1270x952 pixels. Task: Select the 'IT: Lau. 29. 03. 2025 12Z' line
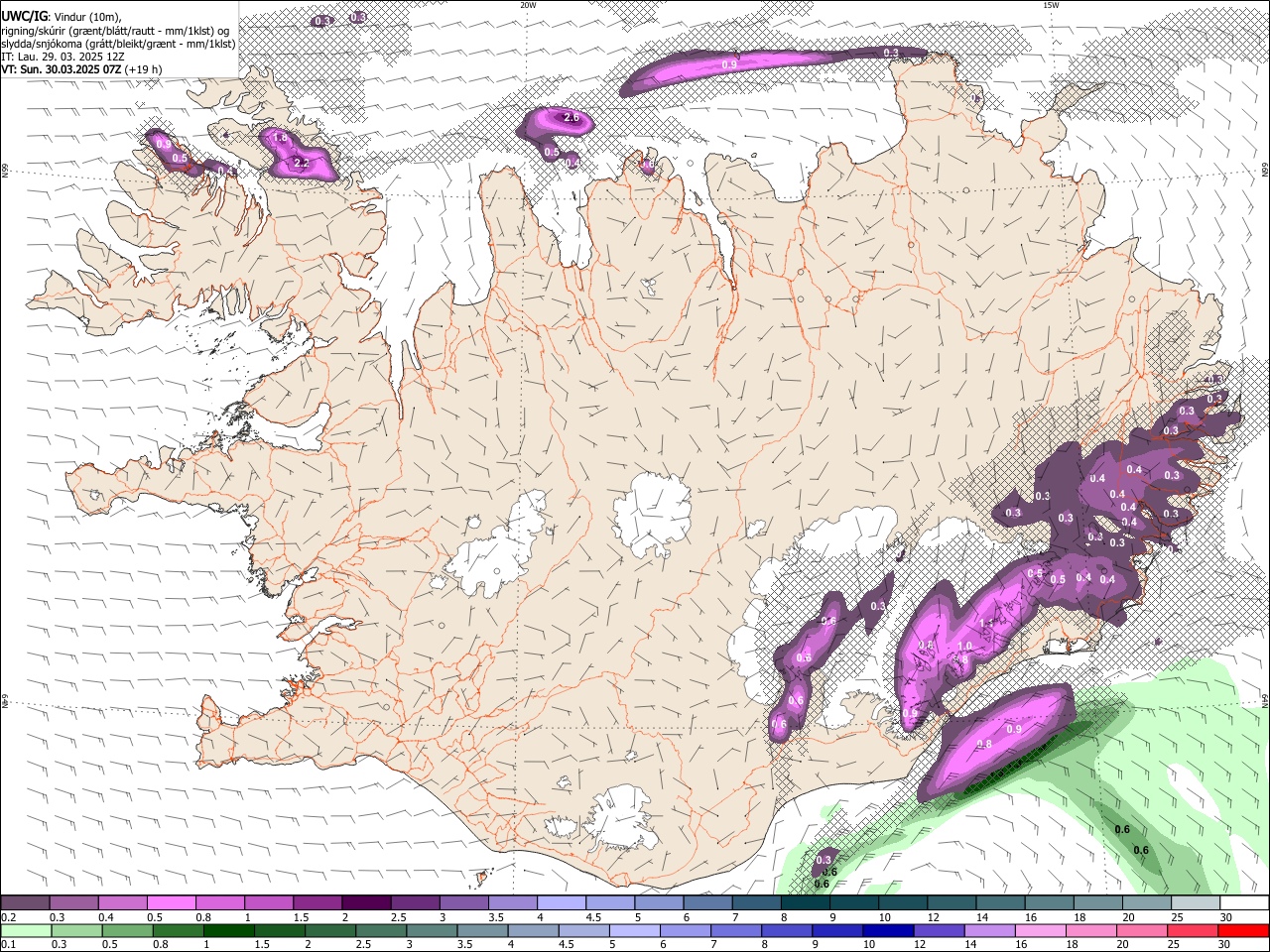(63, 57)
